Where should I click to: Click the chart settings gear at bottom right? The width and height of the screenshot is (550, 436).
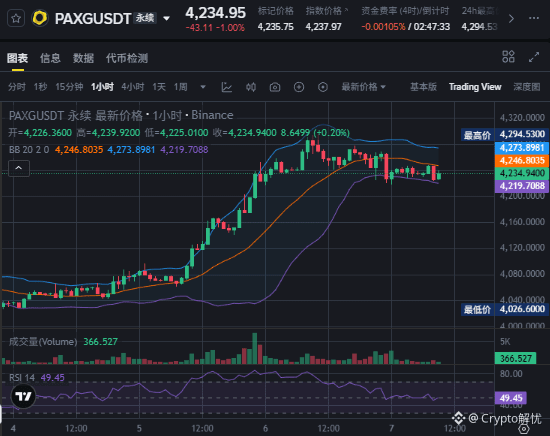pos(524,429)
